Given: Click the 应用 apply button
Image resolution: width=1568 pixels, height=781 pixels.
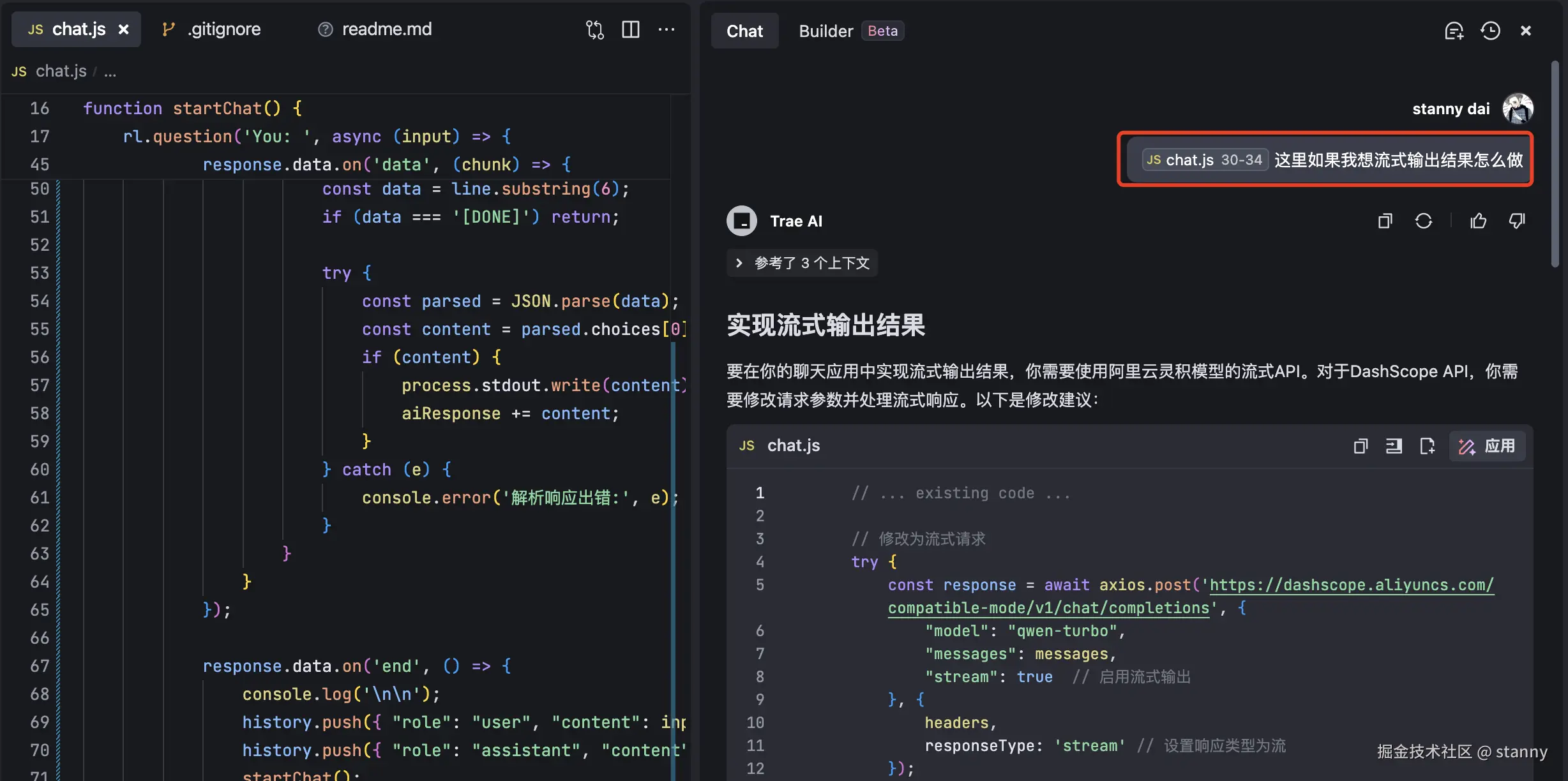Looking at the screenshot, I should point(1487,446).
